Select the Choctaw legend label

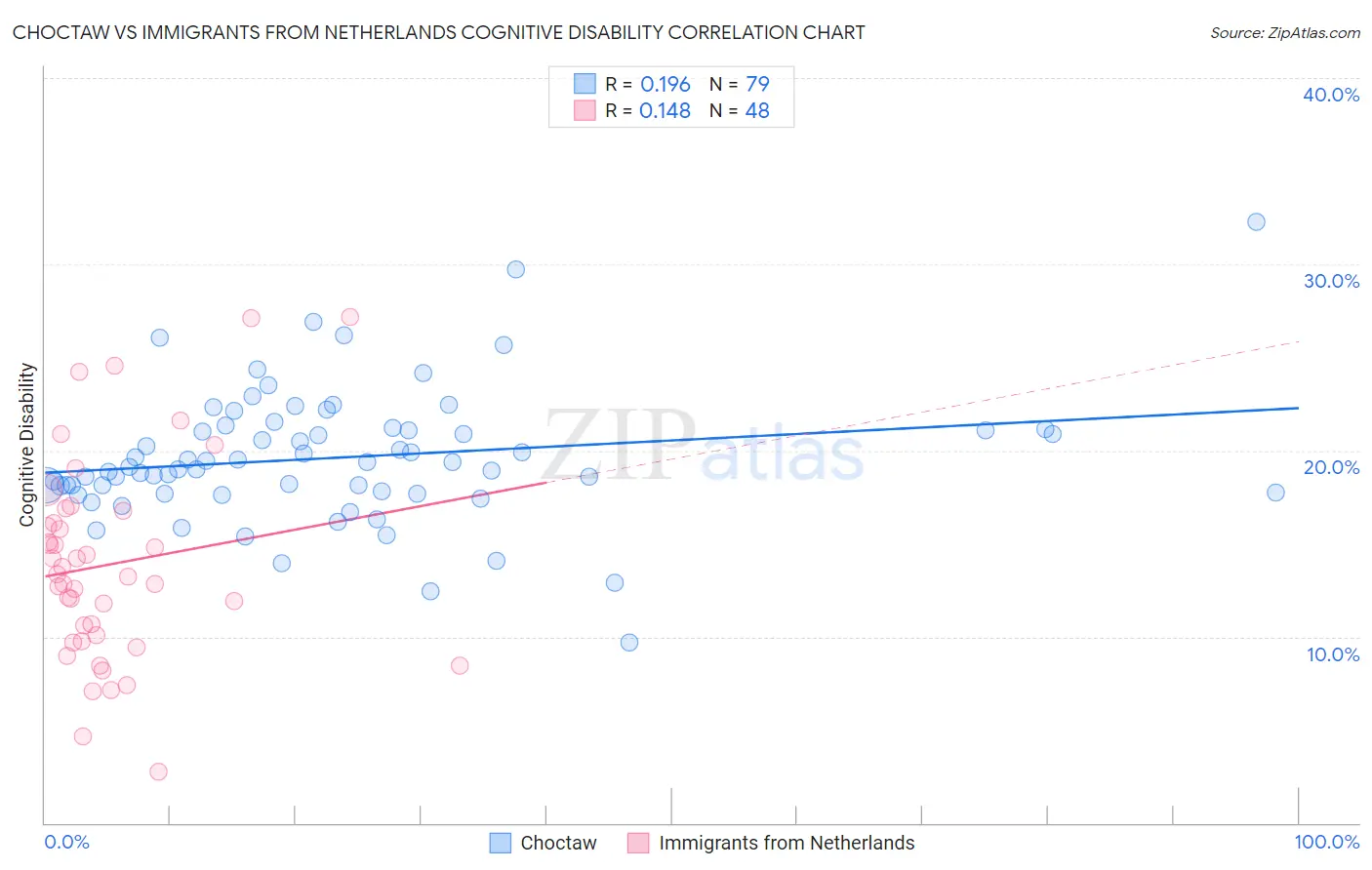558,843
